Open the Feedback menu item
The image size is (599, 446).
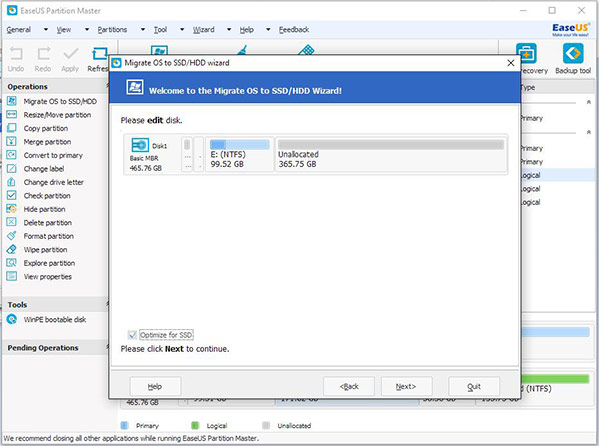(x=294, y=29)
